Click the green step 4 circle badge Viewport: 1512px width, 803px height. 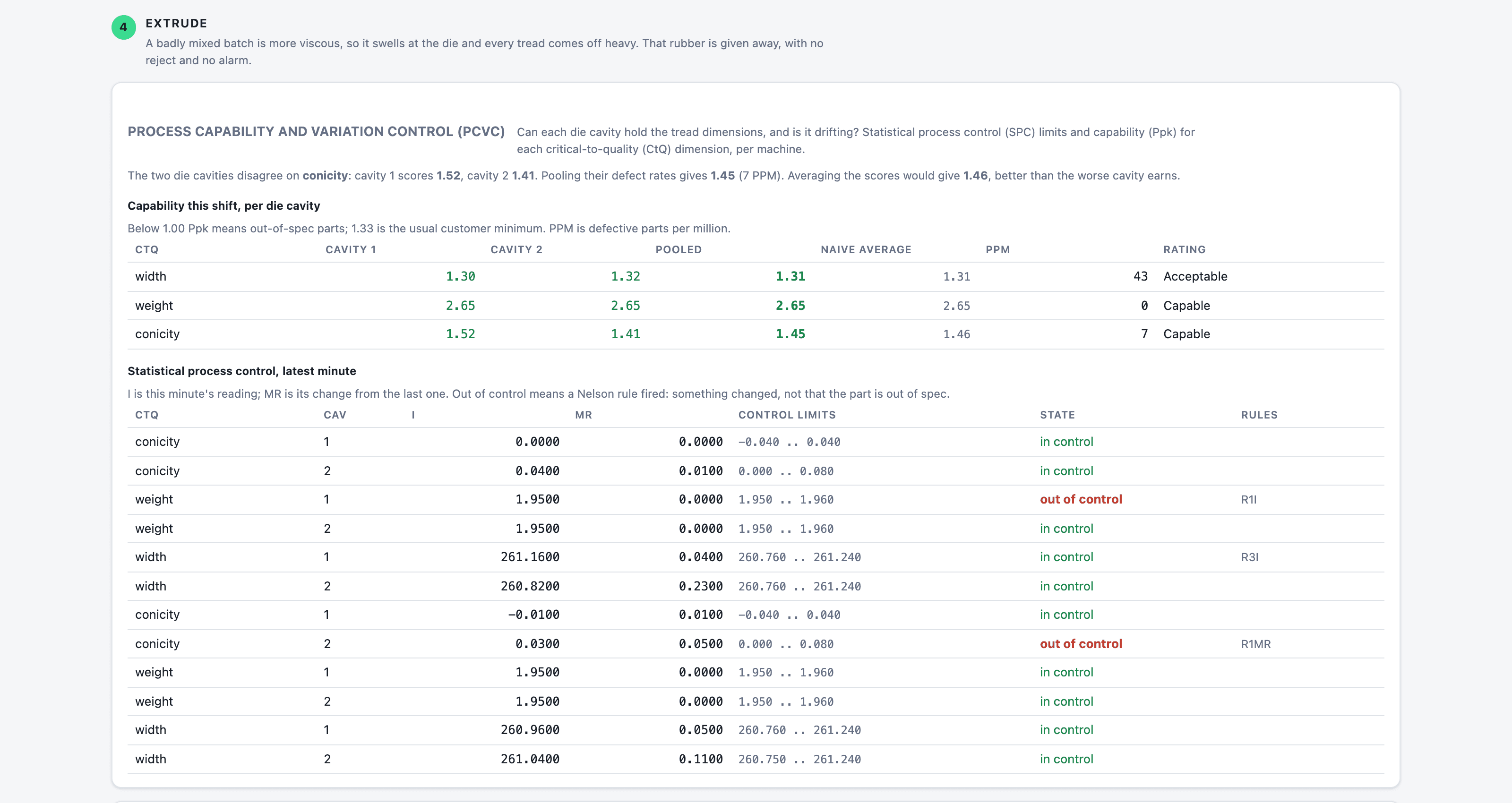pos(123,27)
